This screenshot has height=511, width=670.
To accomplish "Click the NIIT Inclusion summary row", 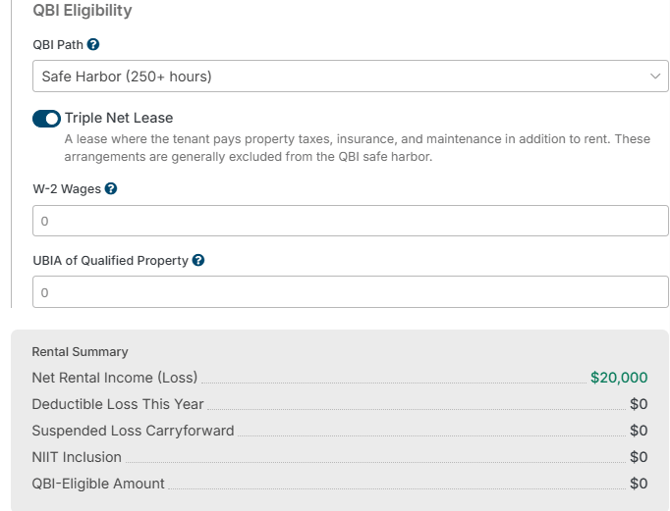I will tap(340, 457).
